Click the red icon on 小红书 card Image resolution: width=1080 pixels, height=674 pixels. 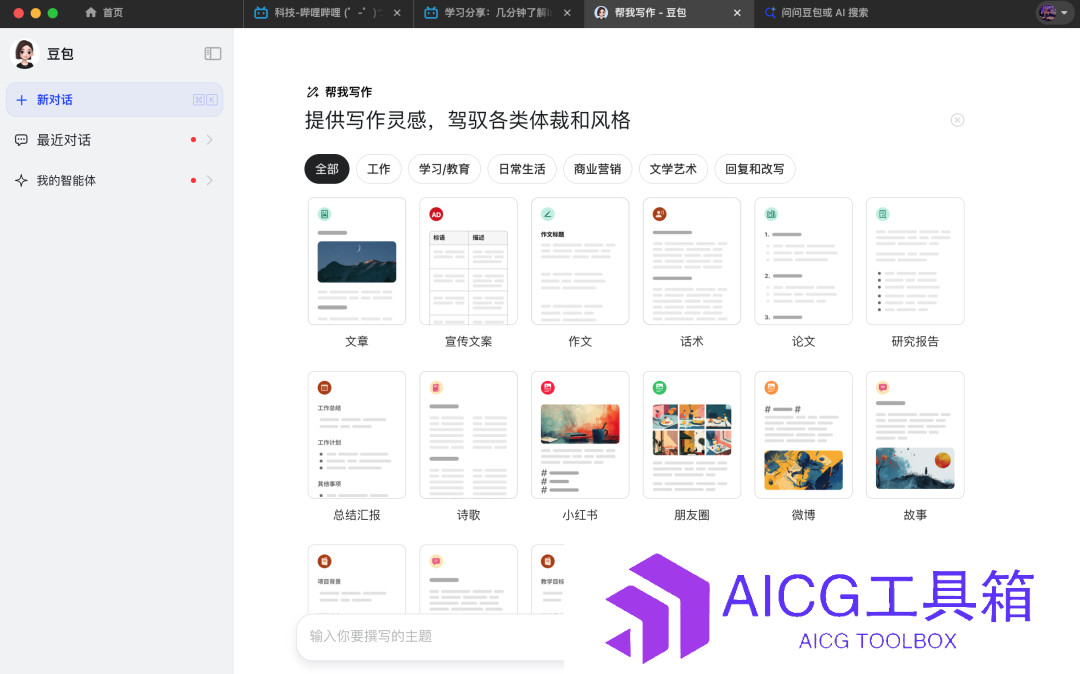click(x=548, y=388)
